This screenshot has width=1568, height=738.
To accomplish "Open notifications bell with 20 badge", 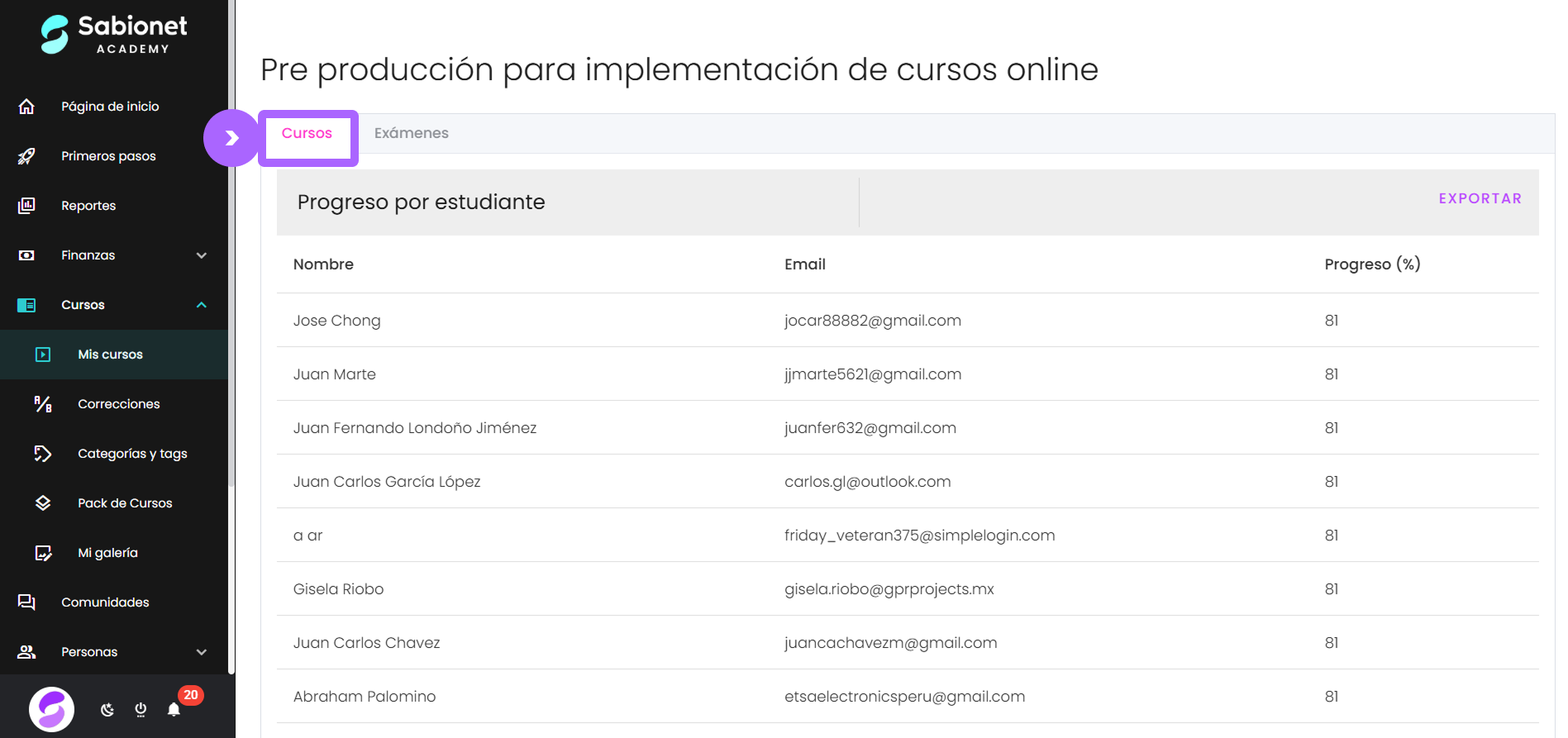I will 174,709.
